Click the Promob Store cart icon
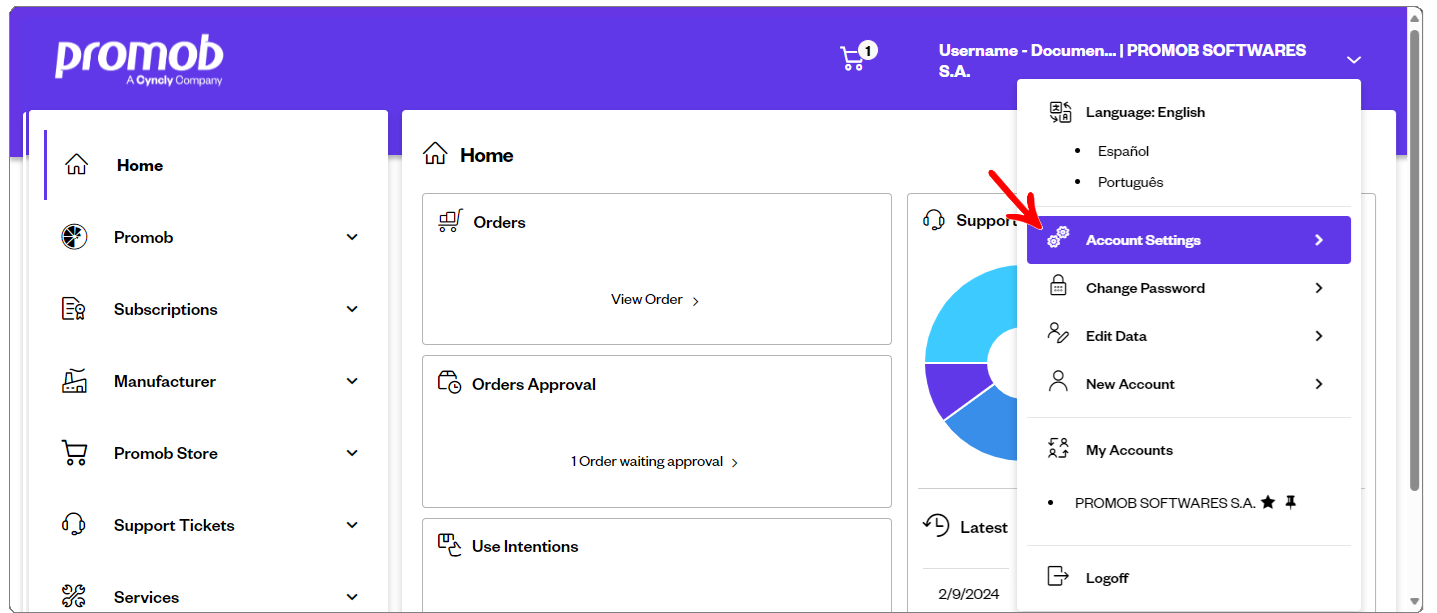Screen dimensions: 1437x613 [x=75, y=453]
